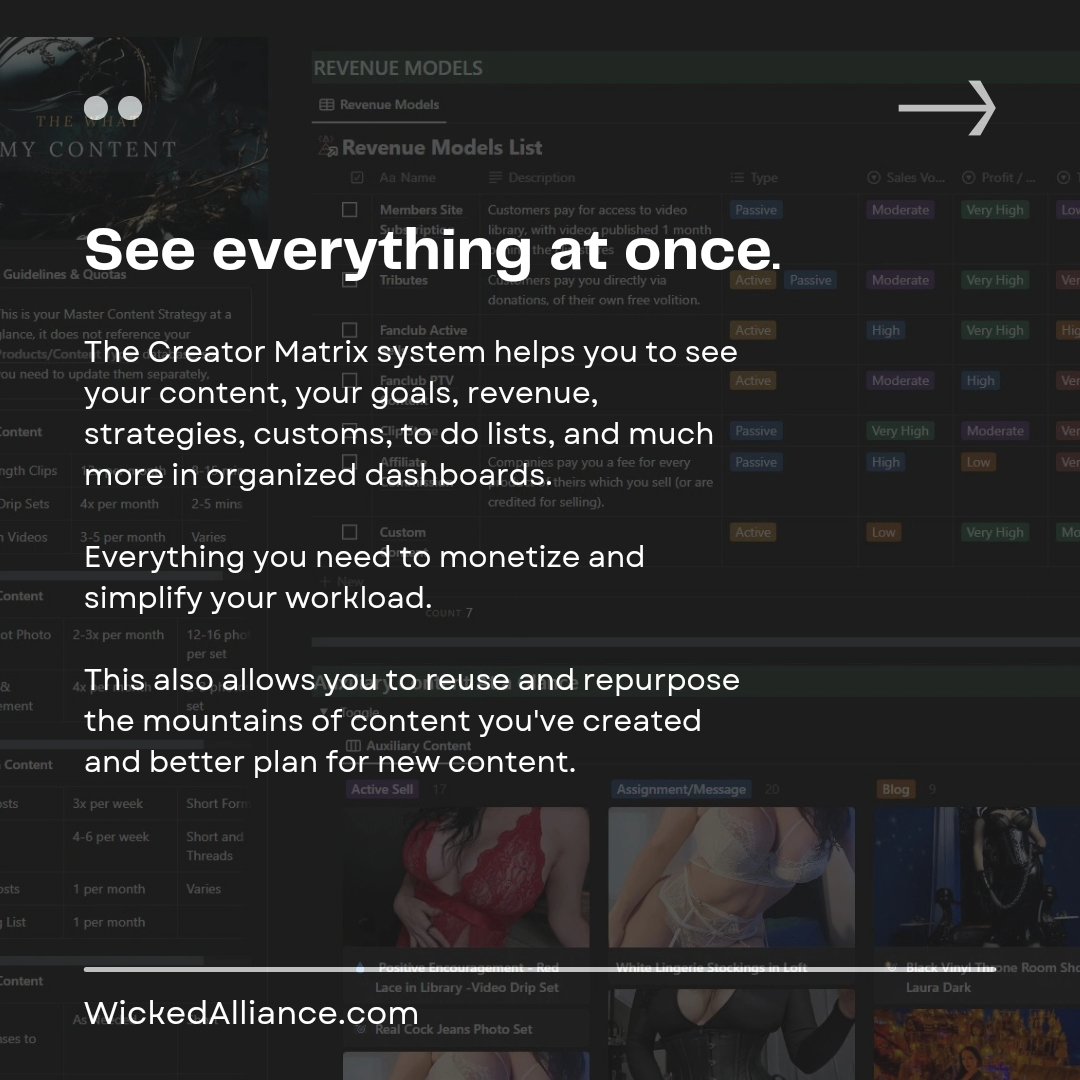This screenshot has width=1080, height=1080.
Task: Click the High profit tag in Fanclub PTV row
Action: pos(980,380)
